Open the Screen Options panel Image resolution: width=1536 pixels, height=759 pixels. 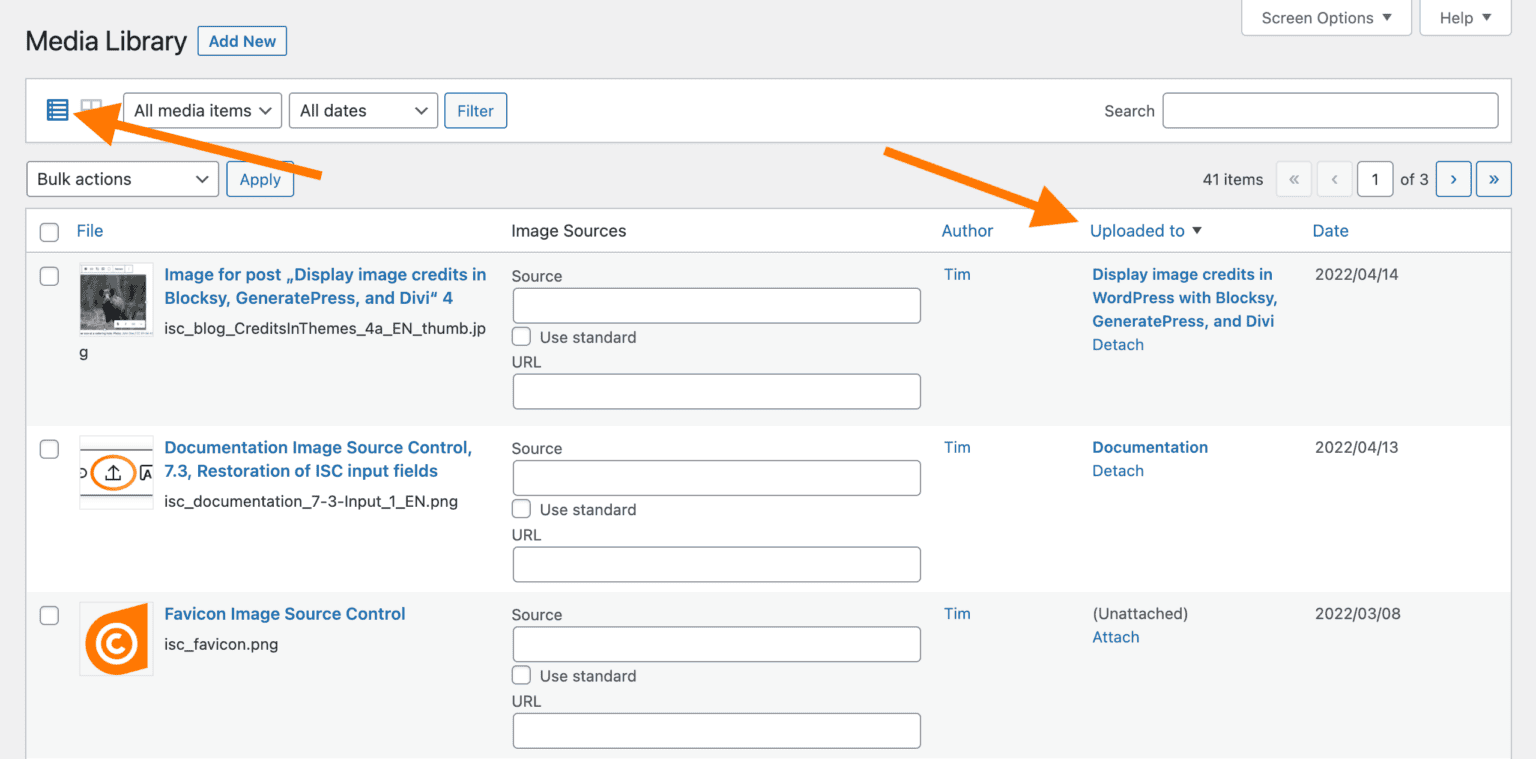point(1326,17)
